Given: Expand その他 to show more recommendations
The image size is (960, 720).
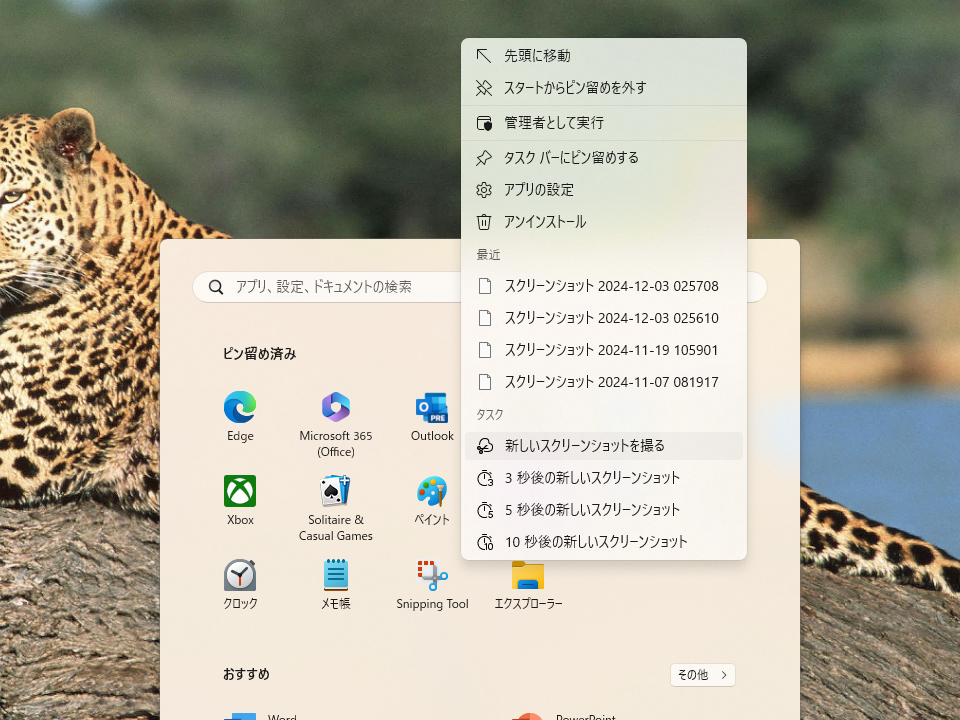Looking at the screenshot, I should pyautogui.click(x=702, y=675).
